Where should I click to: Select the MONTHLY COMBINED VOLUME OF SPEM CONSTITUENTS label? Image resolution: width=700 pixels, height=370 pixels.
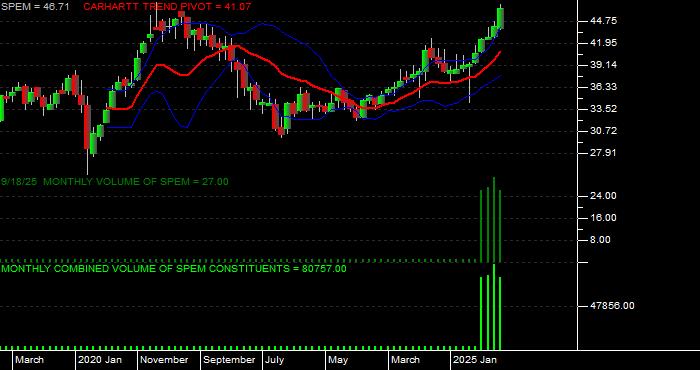click(173, 269)
